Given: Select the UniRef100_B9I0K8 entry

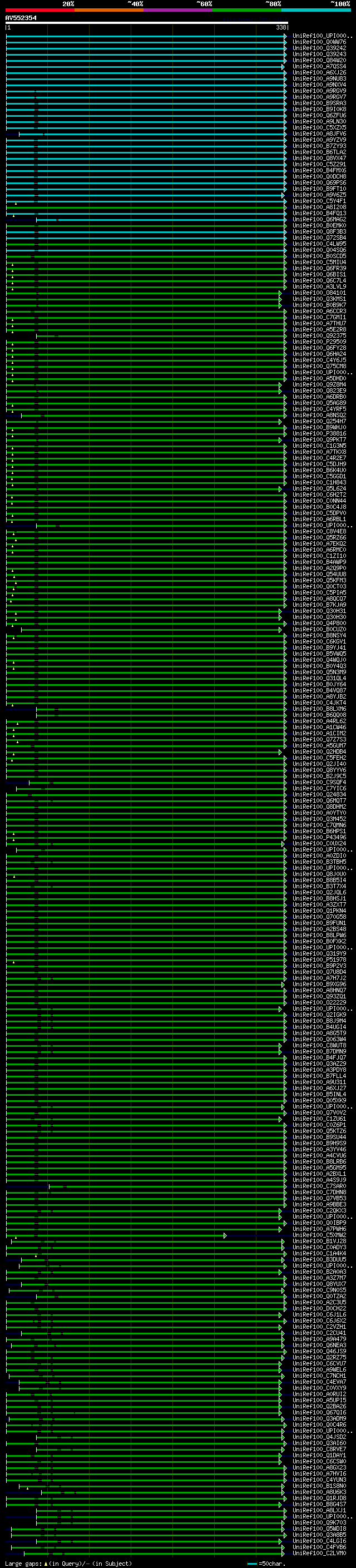Looking at the screenshot, I should [319, 109].
